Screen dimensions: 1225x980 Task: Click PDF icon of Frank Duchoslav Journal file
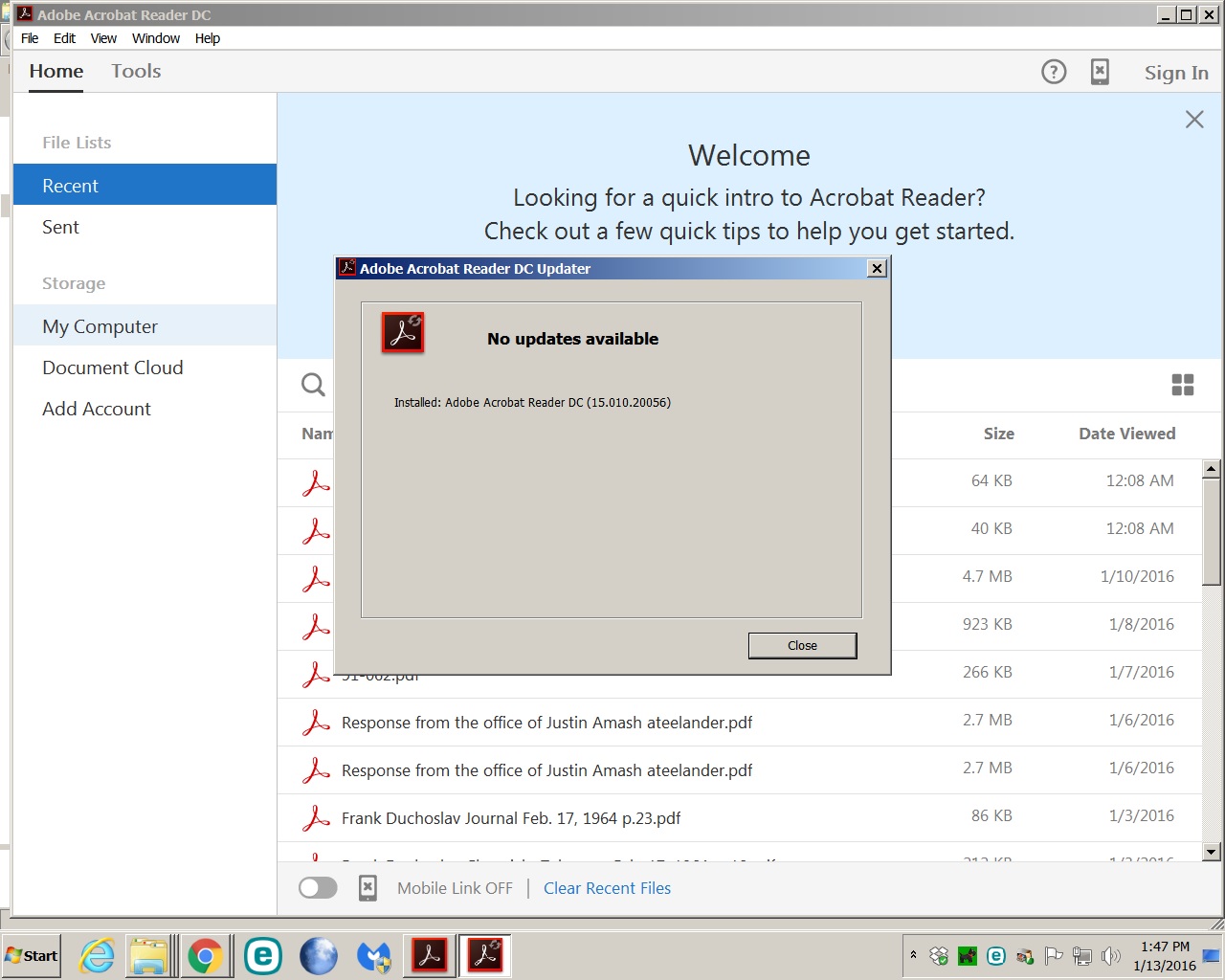pos(316,818)
